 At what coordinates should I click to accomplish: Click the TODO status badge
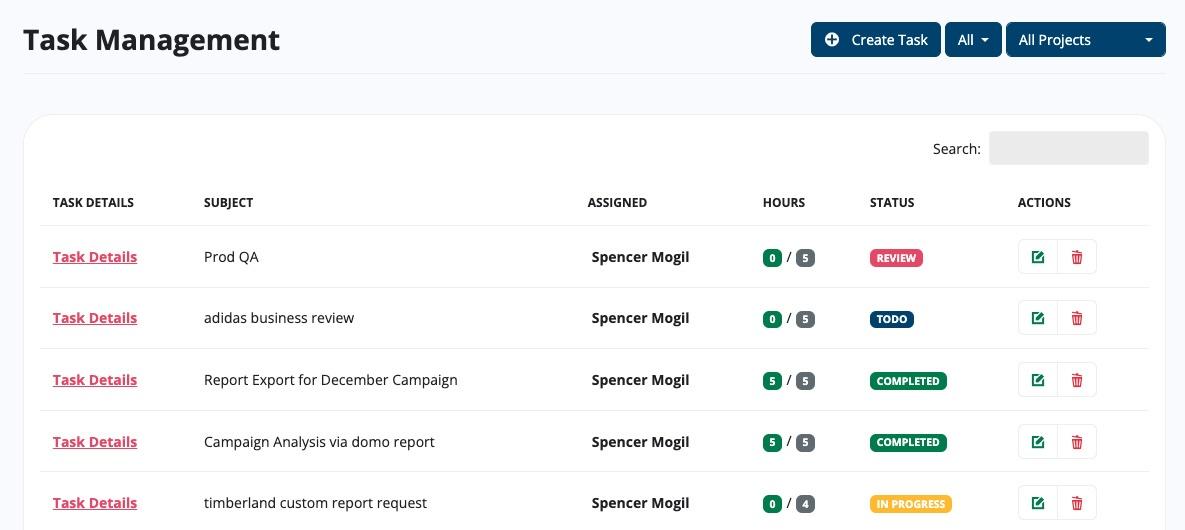pos(892,319)
